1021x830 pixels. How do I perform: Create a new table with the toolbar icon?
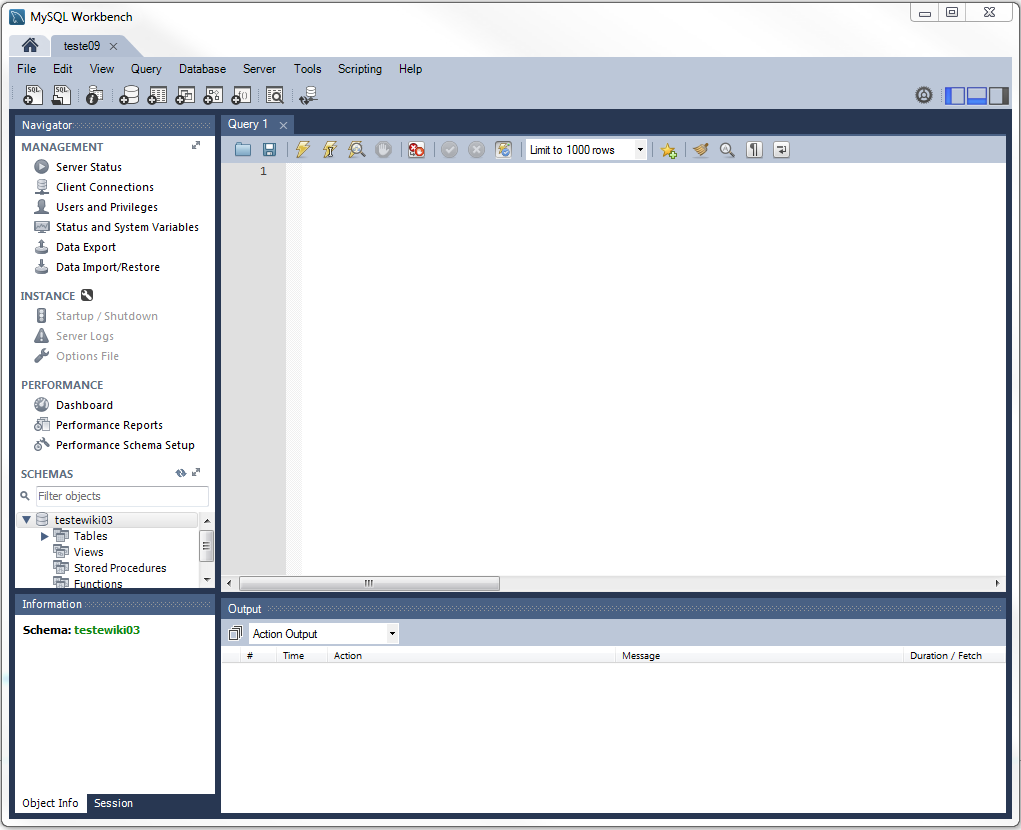pos(157,94)
